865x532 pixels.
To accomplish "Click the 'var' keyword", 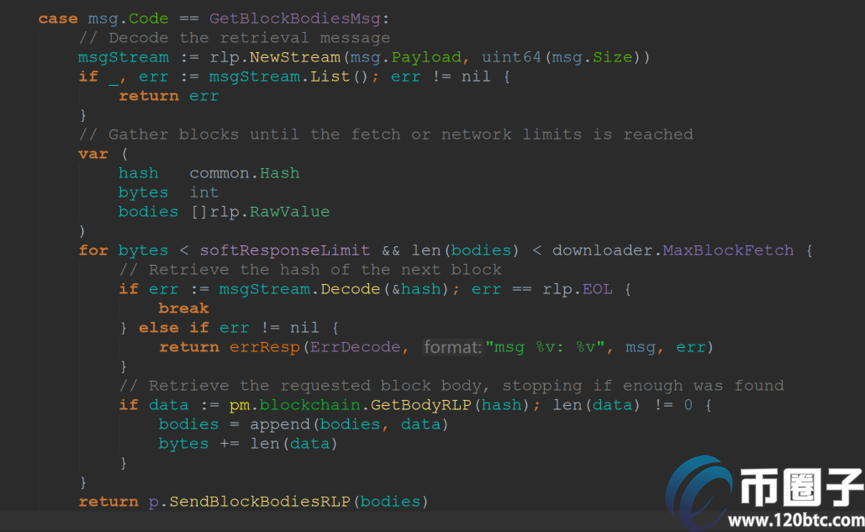I will point(93,154).
